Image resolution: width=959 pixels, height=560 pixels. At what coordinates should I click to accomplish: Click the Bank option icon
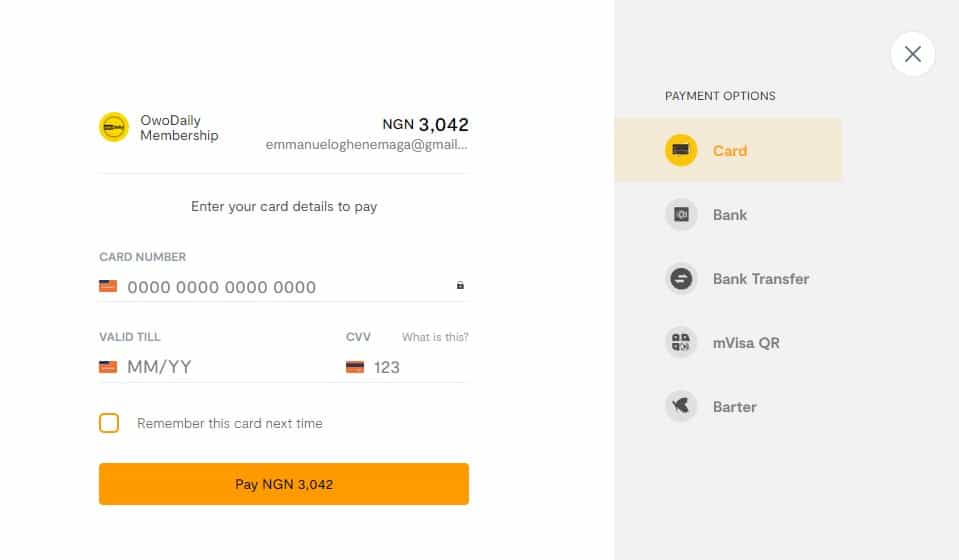click(681, 215)
